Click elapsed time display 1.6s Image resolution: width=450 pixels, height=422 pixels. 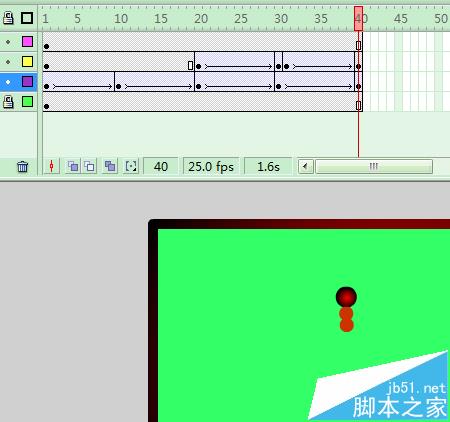(x=268, y=166)
